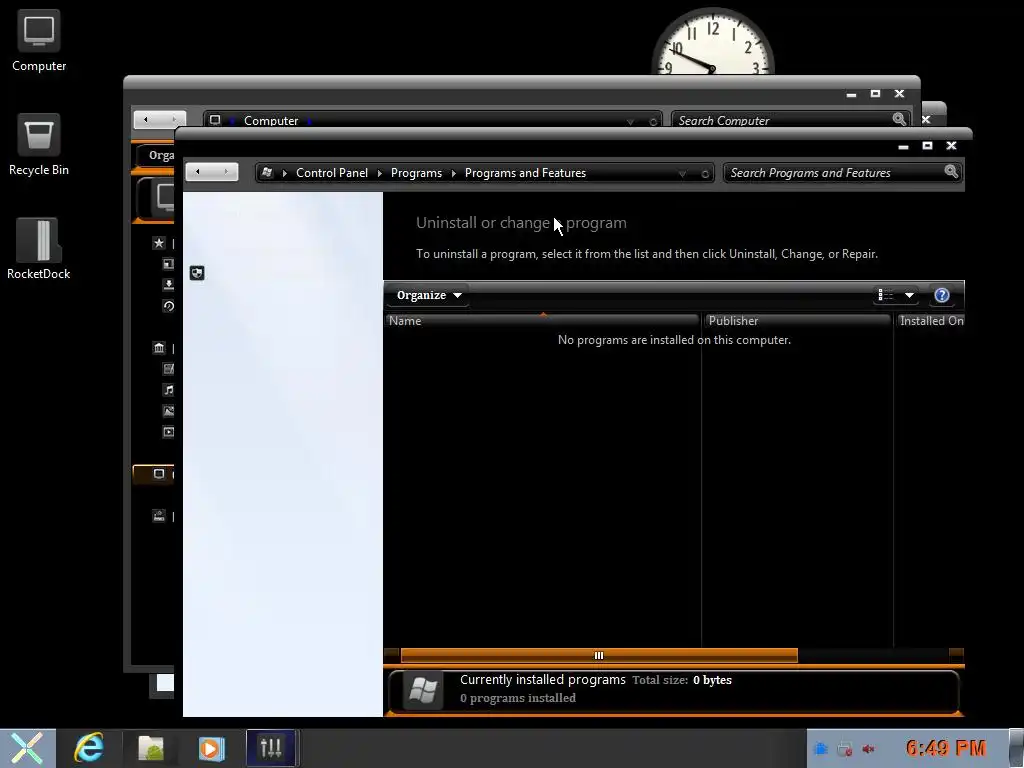
Task: Select Videos library icon in Computer sidebar
Action: 168,432
